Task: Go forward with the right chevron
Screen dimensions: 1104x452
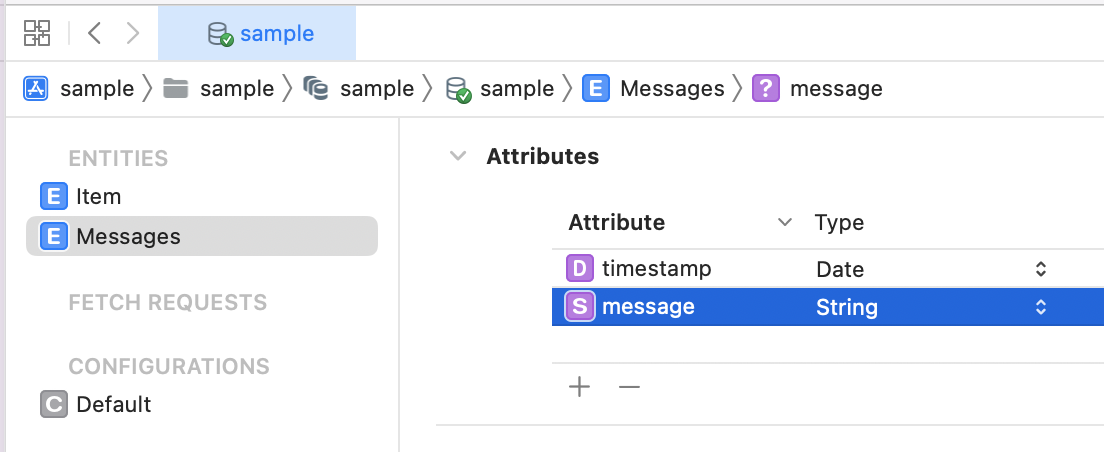Action: [x=132, y=33]
